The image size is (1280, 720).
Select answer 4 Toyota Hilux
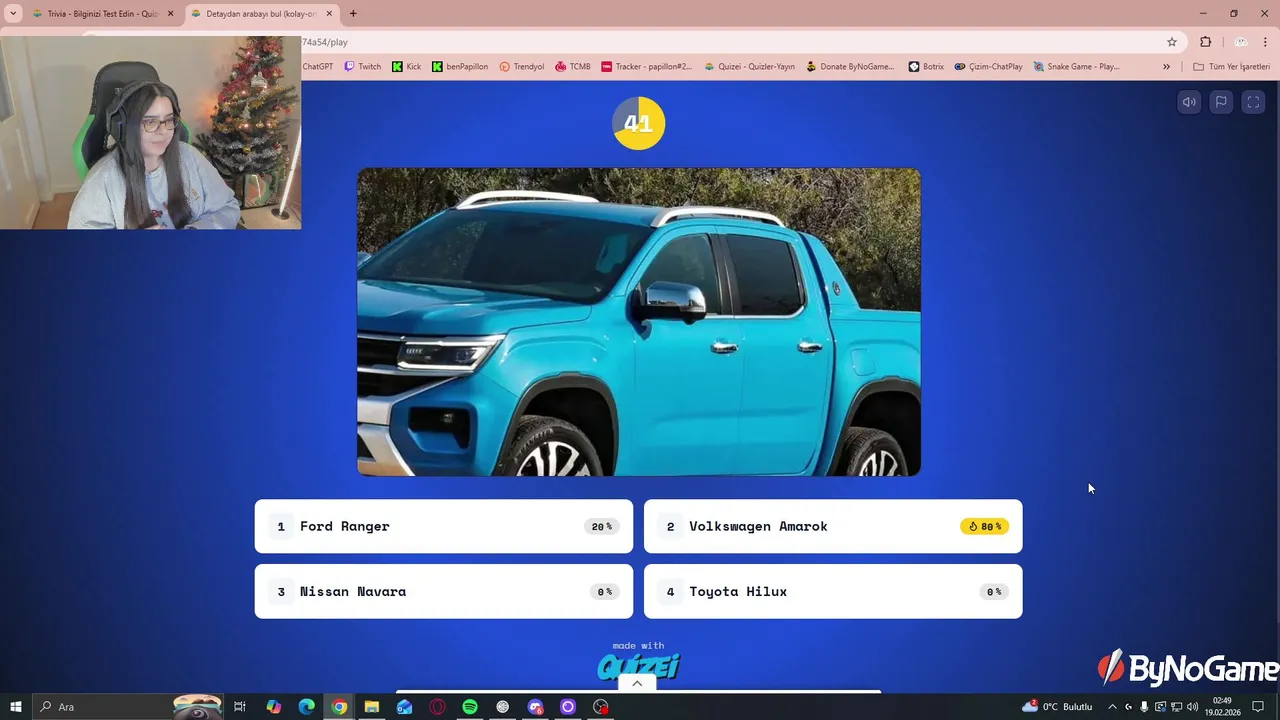coord(833,591)
